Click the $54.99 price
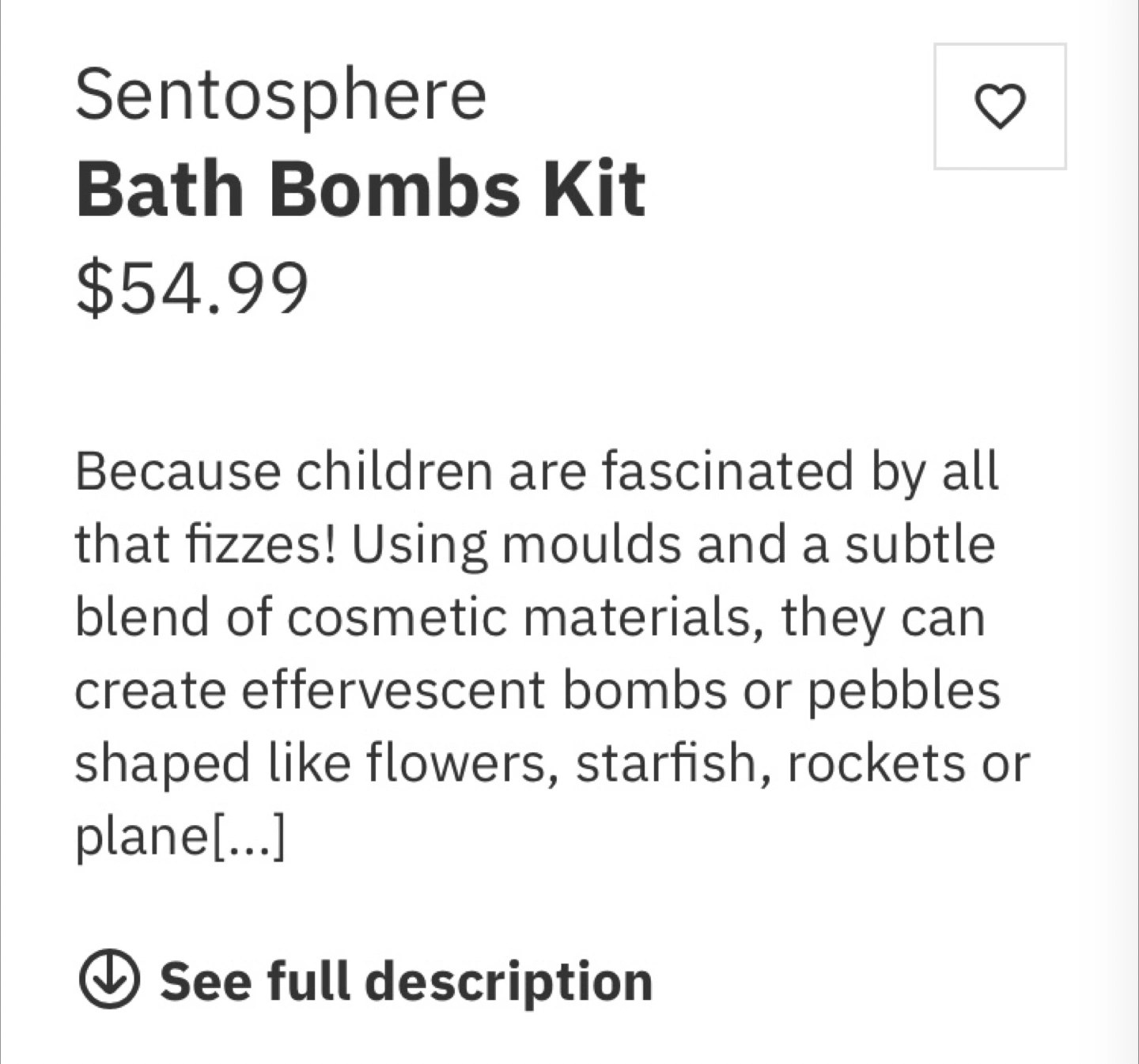This screenshot has width=1139, height=1064. pyautogui.click(x=192, y=287)
